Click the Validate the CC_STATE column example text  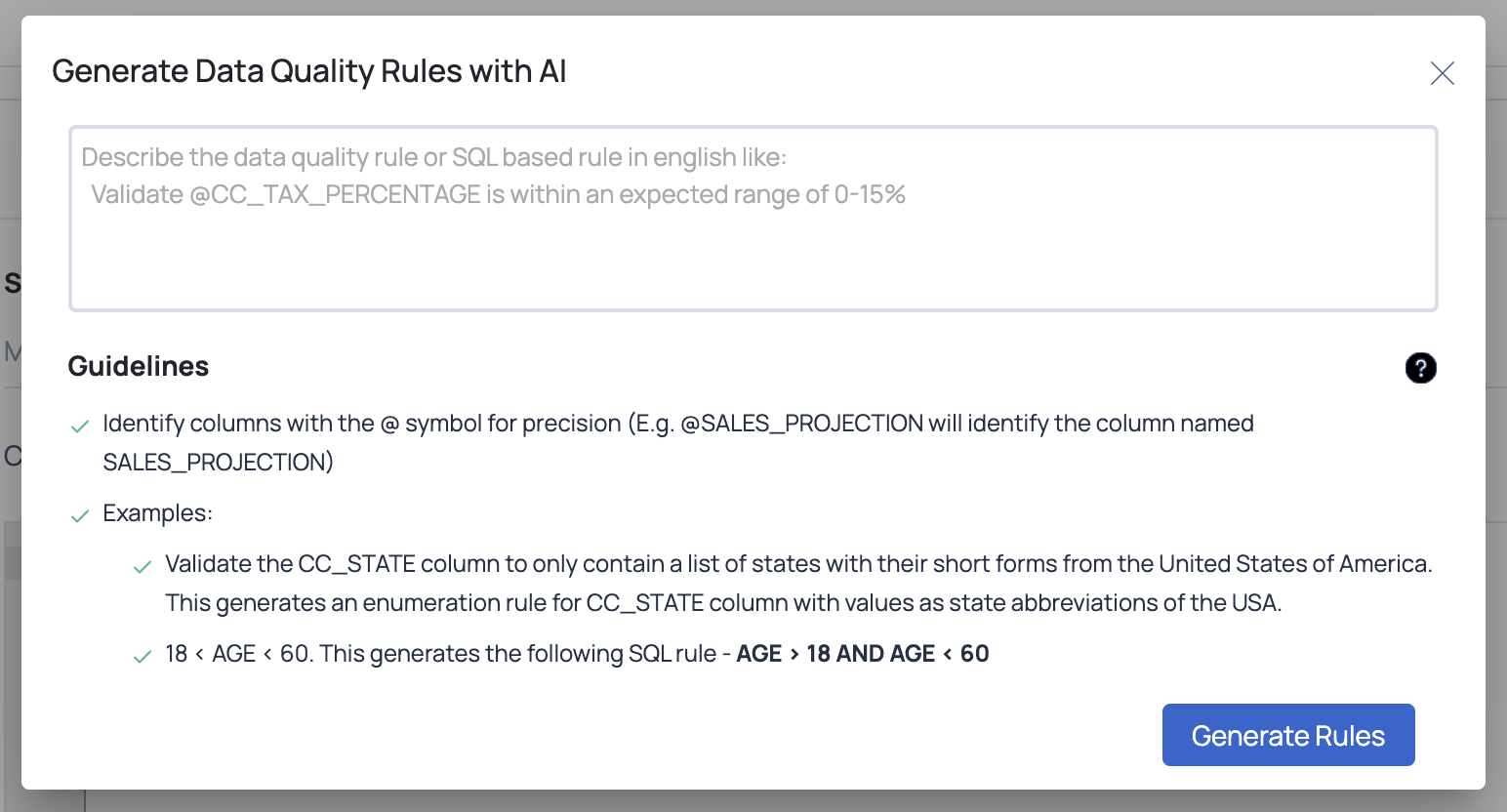(x=798, y=564)
